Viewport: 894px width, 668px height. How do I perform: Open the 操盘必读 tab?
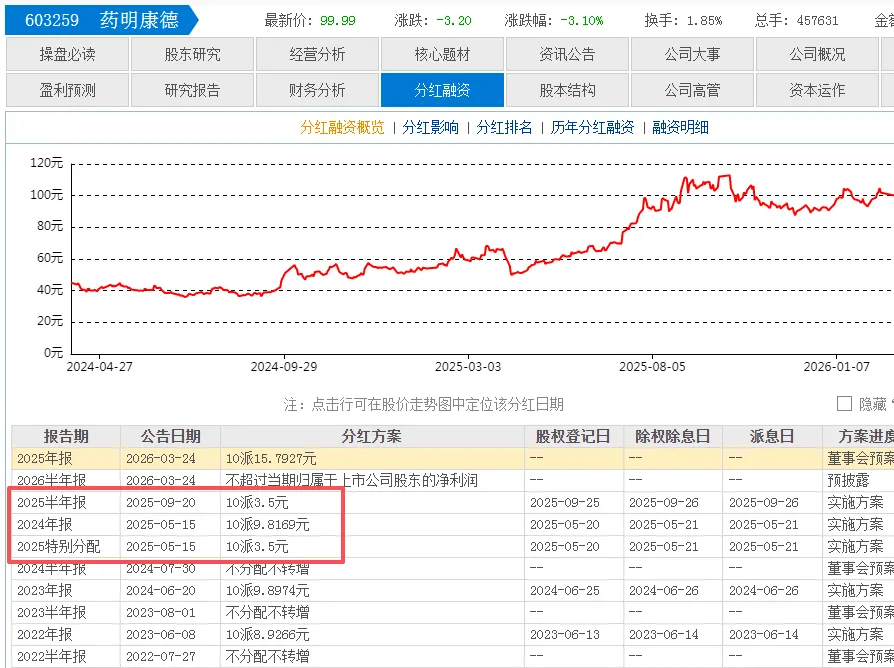(67, 54)
